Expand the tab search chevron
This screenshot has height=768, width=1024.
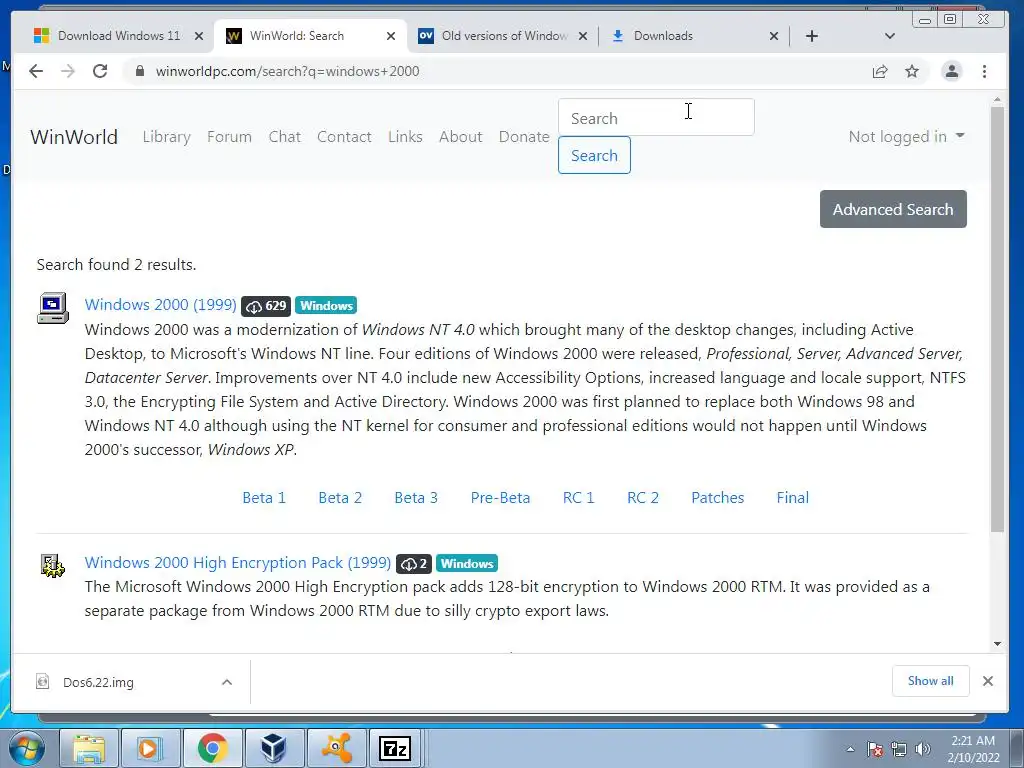pos(889,36)
